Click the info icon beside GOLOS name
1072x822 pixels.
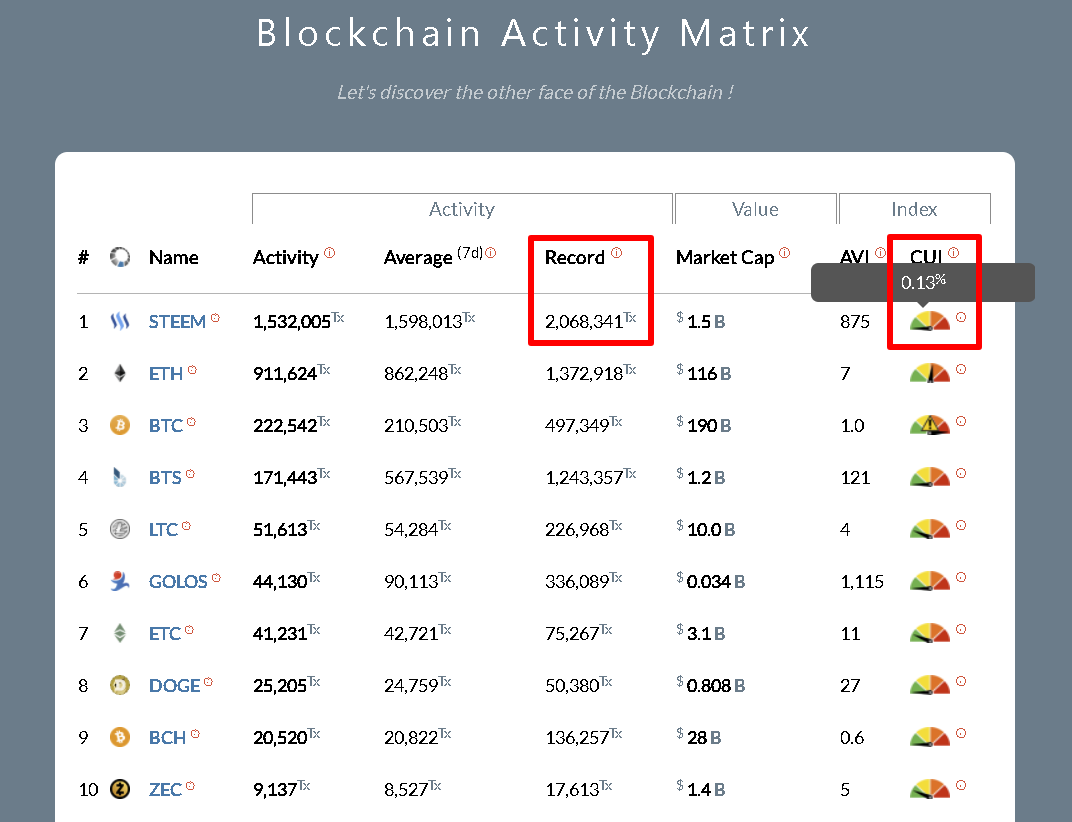point(216,578)
